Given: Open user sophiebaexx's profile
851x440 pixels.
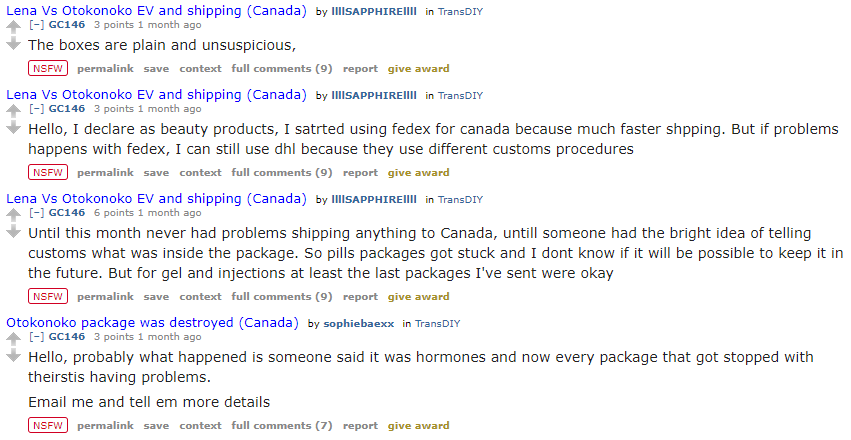Looking at the screenshot, I should click(x=360, y=324).
